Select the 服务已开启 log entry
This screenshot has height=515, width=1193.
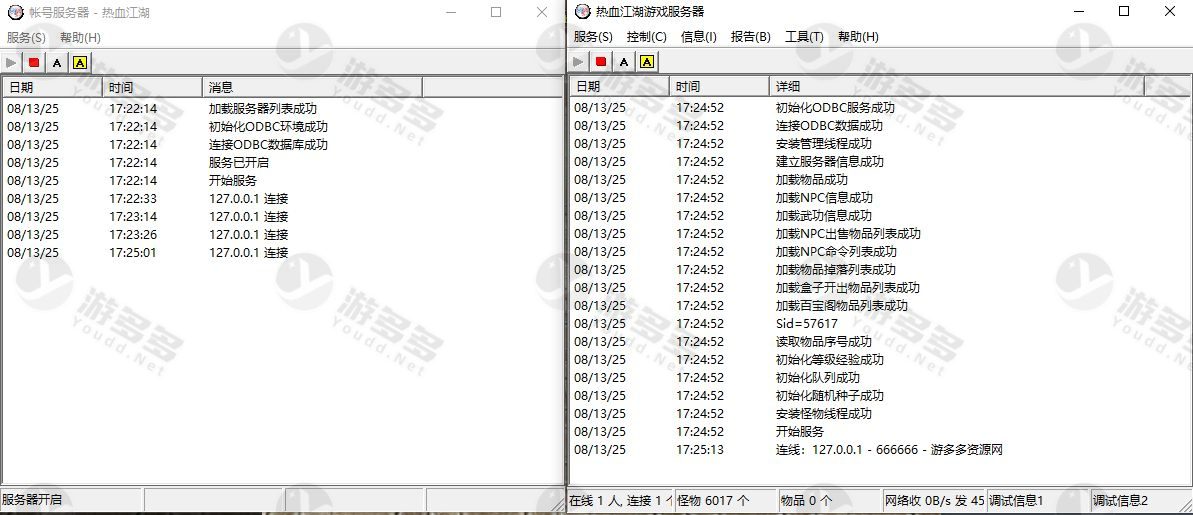pos(238,163)
